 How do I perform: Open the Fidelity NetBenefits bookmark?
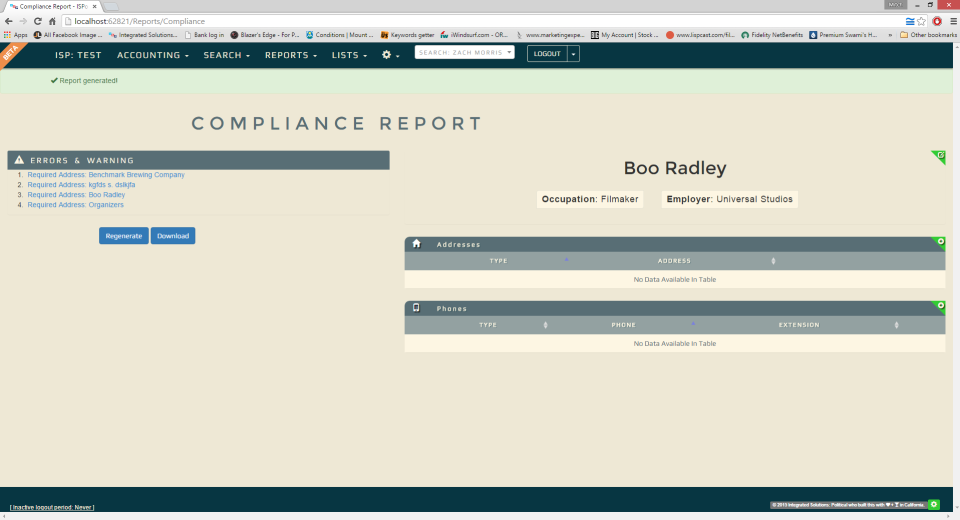[x=772, y=35]
